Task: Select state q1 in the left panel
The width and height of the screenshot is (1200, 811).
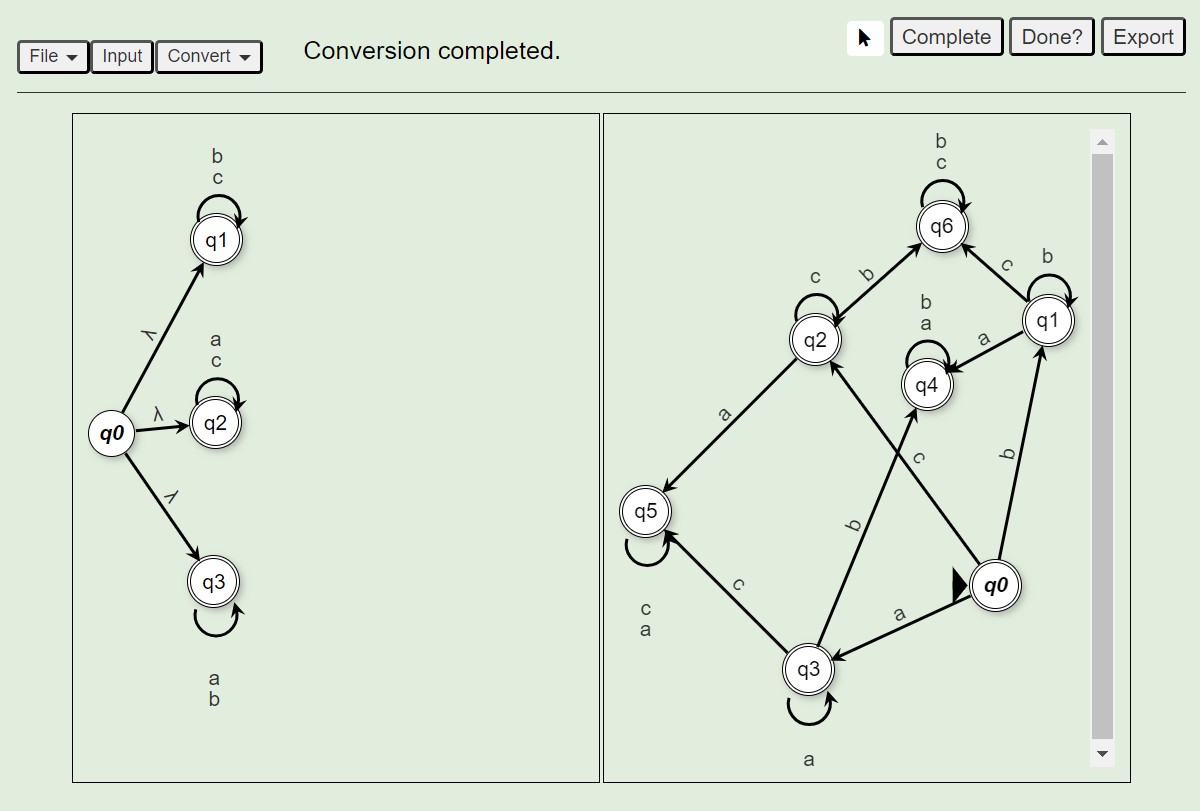Action: coord(217,241)
